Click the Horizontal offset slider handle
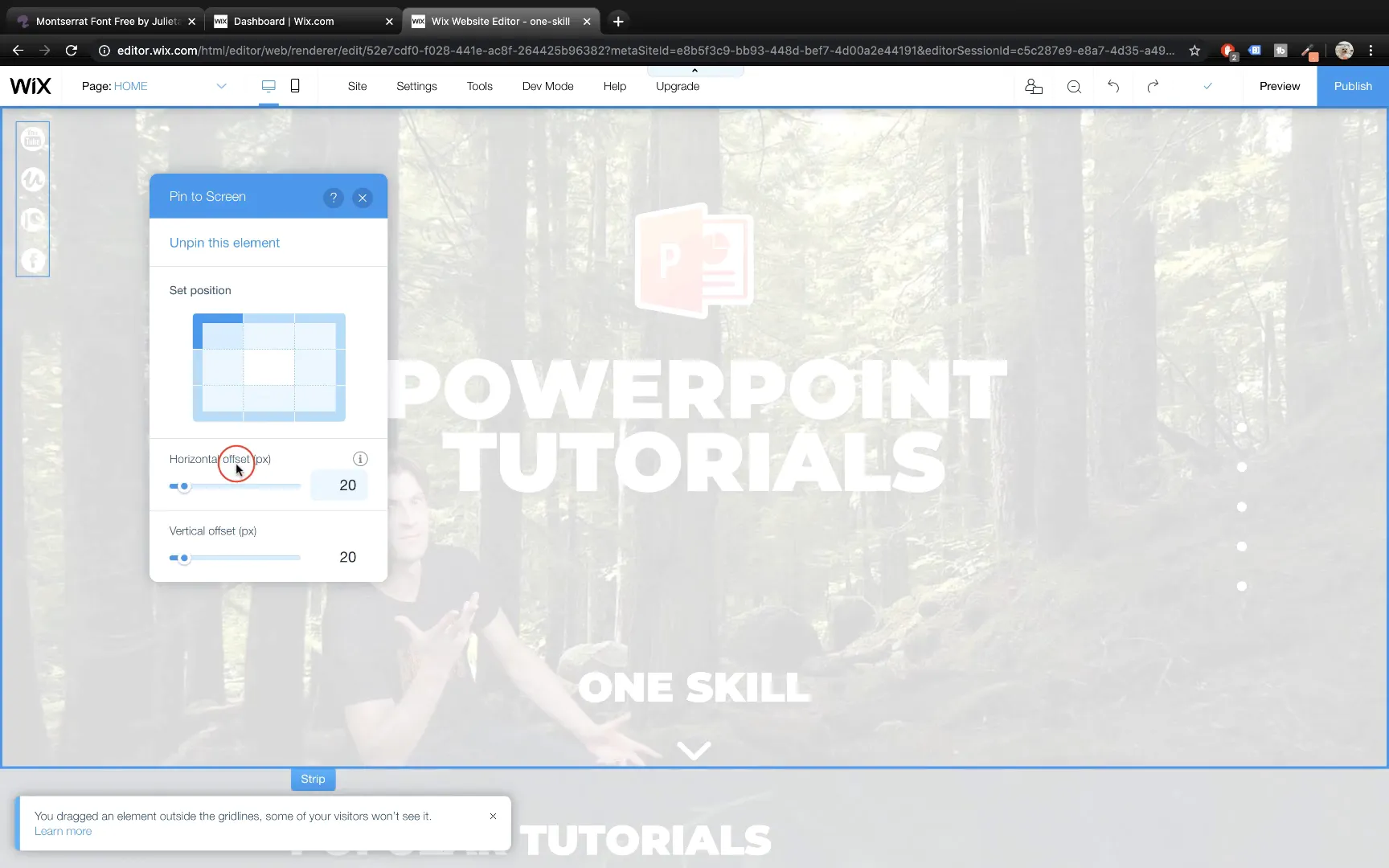The width and height of the screenshot is (1389, 868). pyautogui.click(x=184, y=486)
